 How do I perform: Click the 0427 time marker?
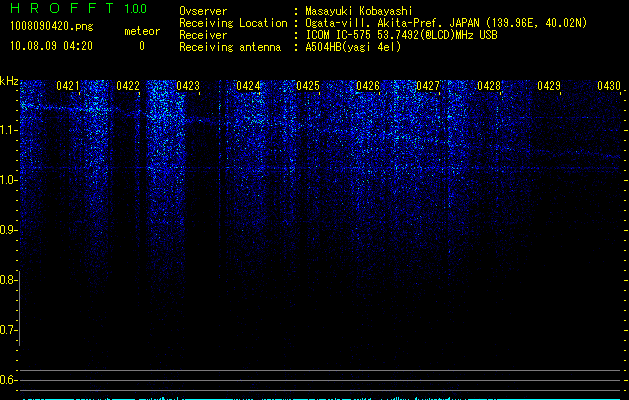click(428, 86)
